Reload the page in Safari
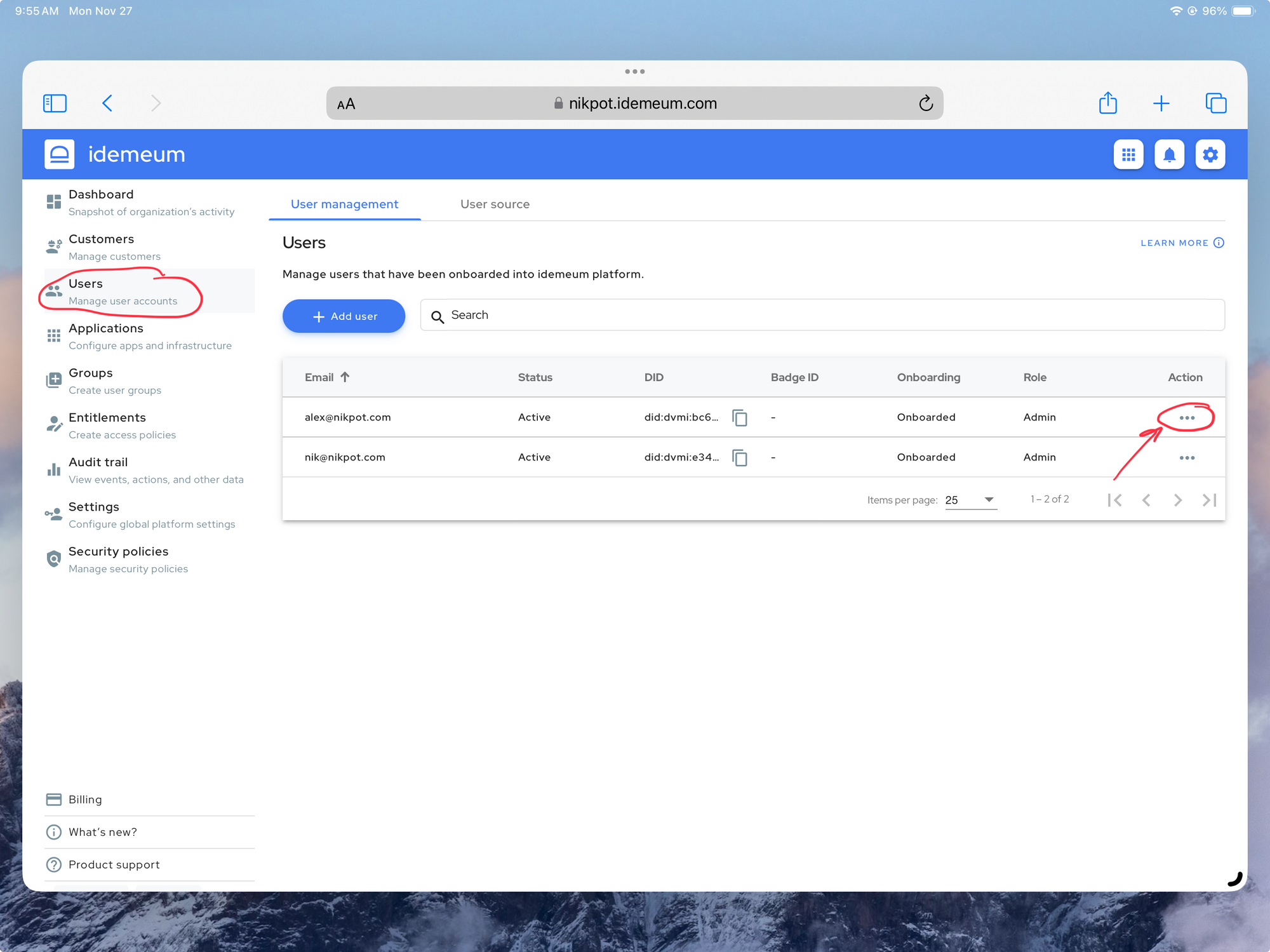The height and width of the screenshot is (952, 1270). 926,103
